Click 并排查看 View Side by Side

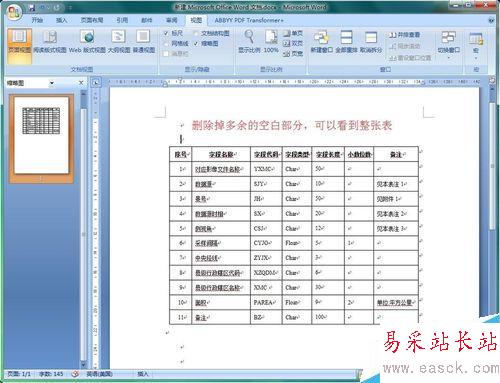click(x=404, y=35)
